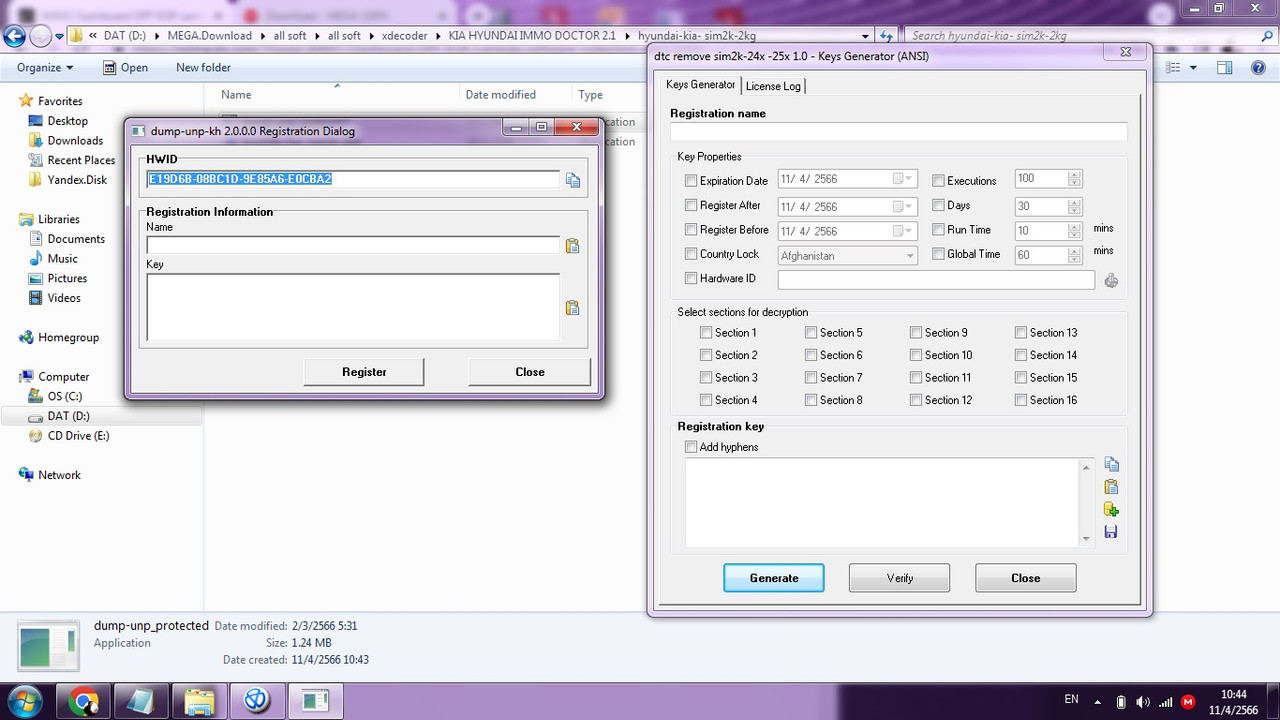The image size is (1280, 720).
Task: Toggle the Country Lock checkbox
Action: [x=691, y=254]
